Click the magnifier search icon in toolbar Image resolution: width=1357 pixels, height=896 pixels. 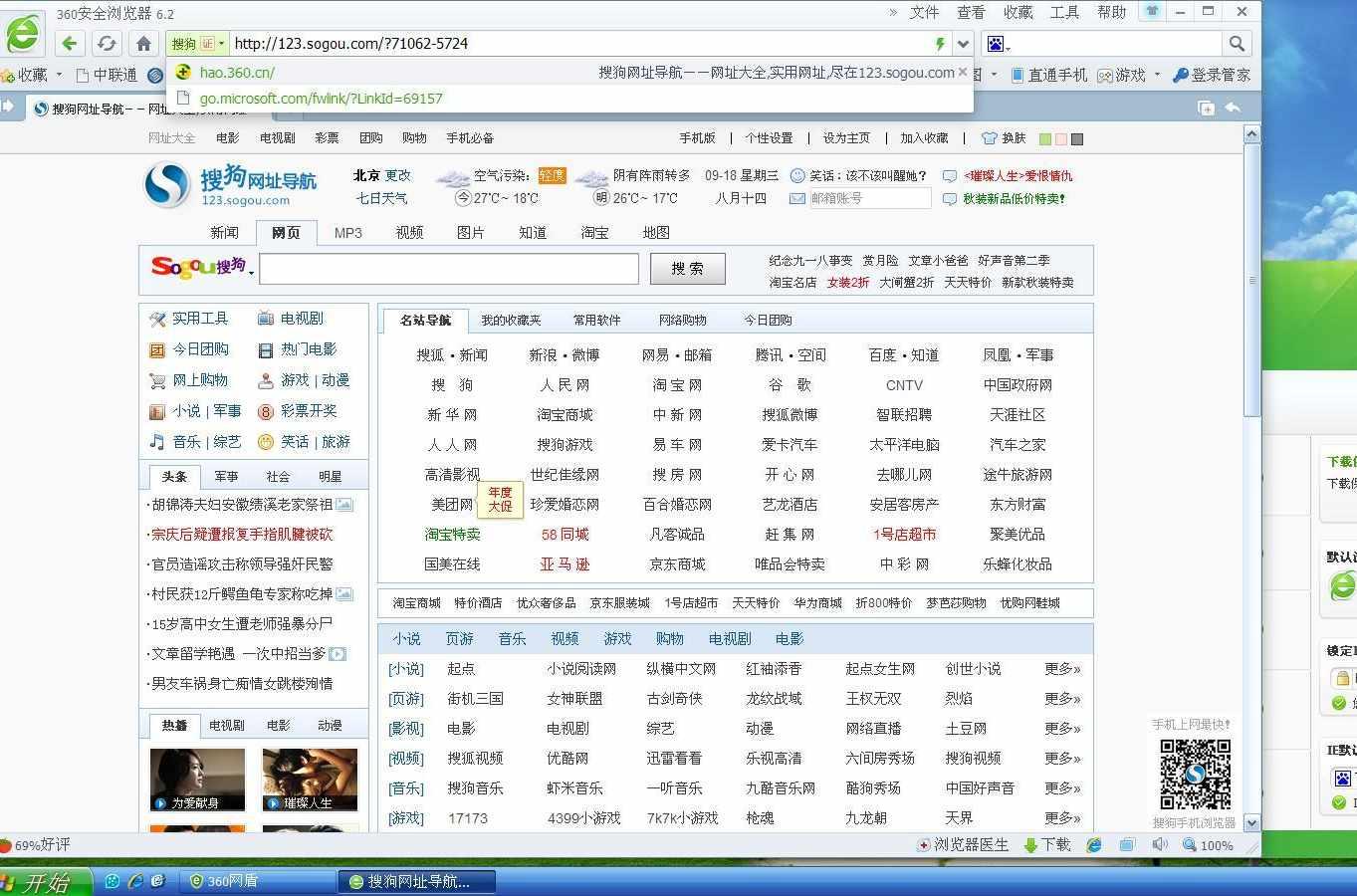[x=1237, y=44]
